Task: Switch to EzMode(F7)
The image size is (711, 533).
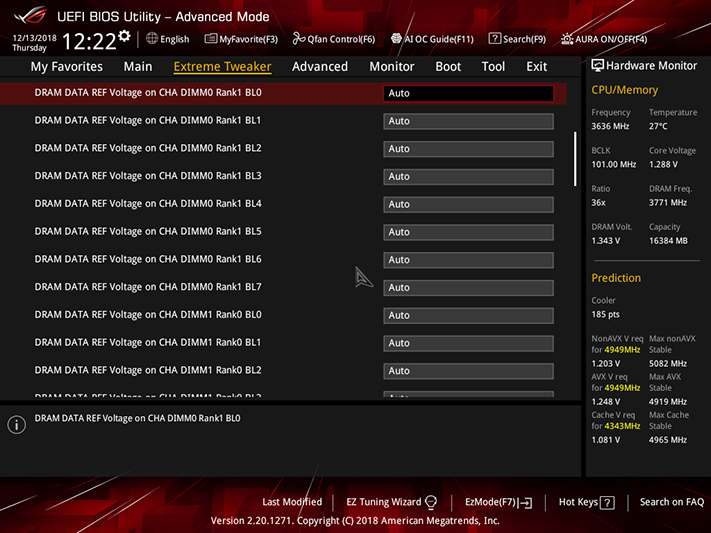Action: [x=498, y=502]
